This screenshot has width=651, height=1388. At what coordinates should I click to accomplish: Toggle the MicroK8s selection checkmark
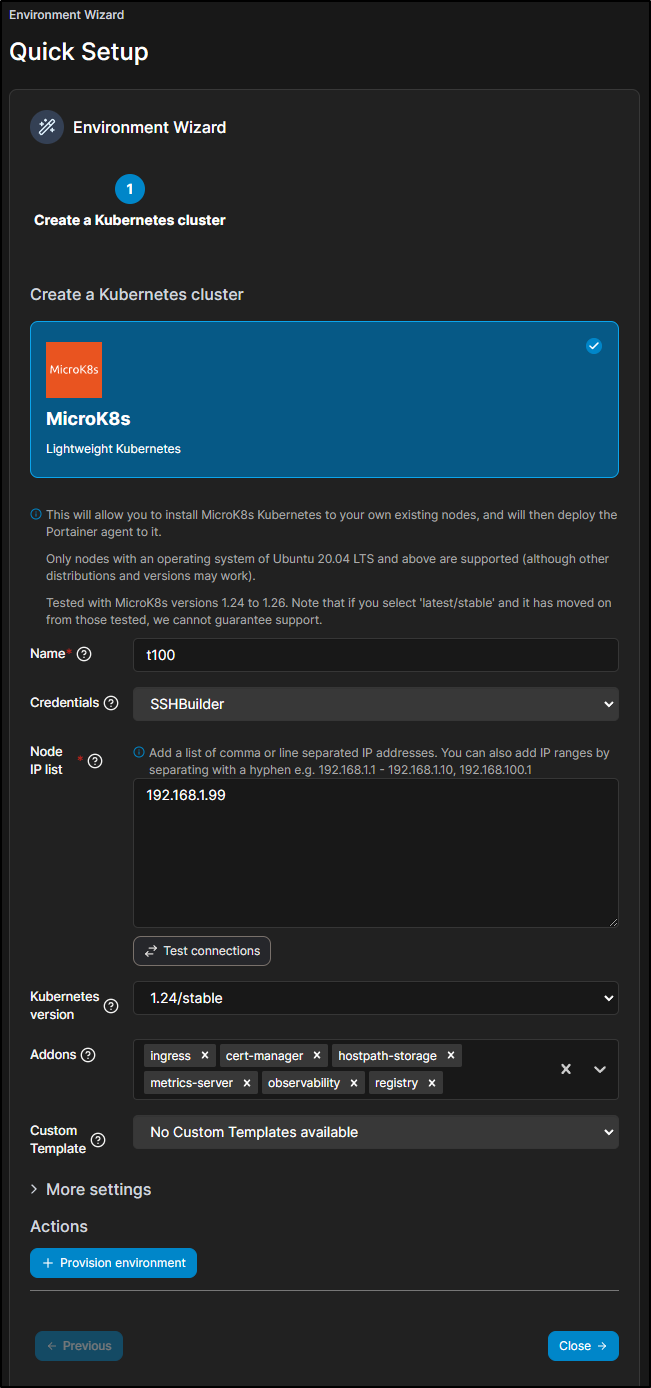point(594,346)
